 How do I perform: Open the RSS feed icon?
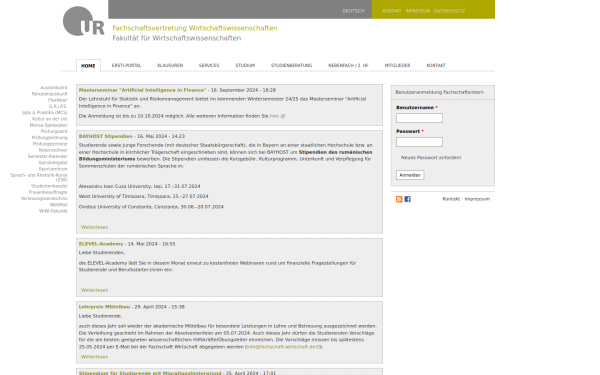[399, 199]
